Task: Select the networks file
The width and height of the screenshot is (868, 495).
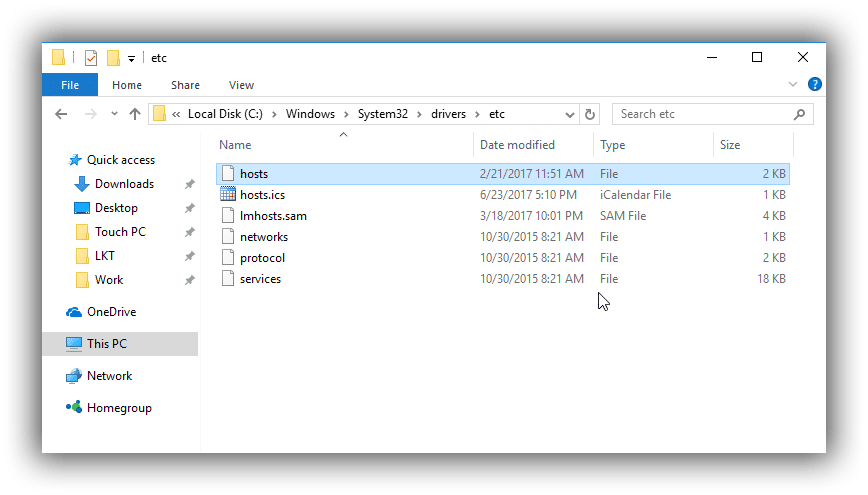Action: tap(503, 237)
